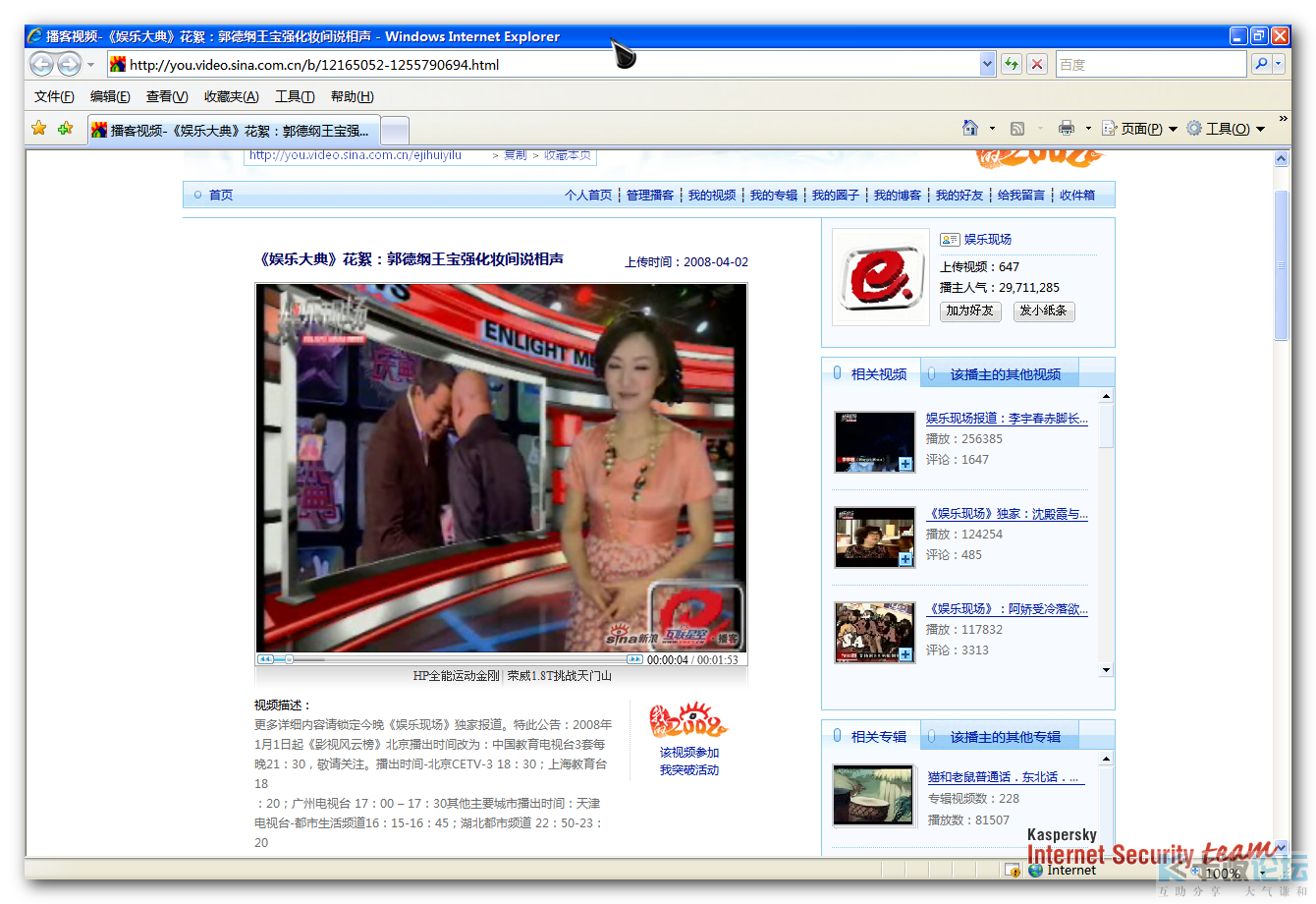1316x904 pixels.
Task: Expand the Home button dropdown arrow
Action: pos(992,129)
